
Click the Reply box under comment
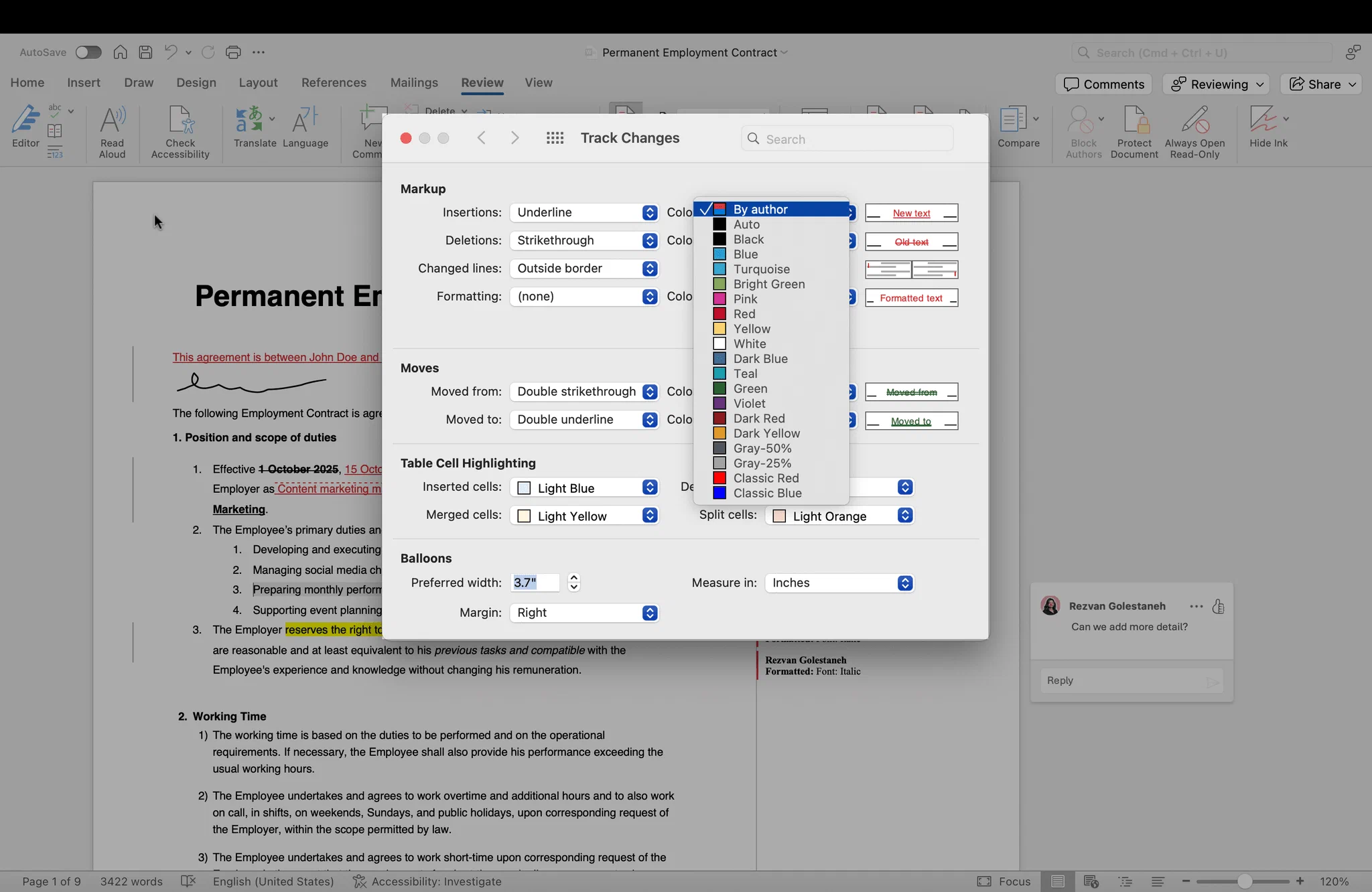coord(1132,680)
